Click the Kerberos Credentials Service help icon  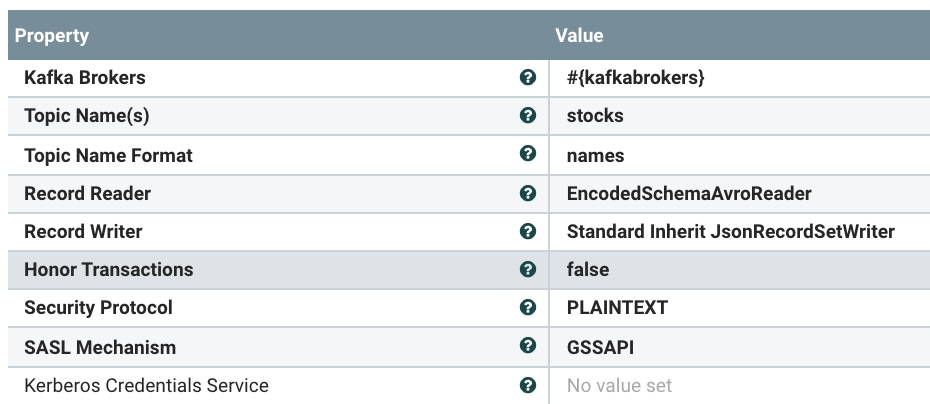tap(528, 385)
